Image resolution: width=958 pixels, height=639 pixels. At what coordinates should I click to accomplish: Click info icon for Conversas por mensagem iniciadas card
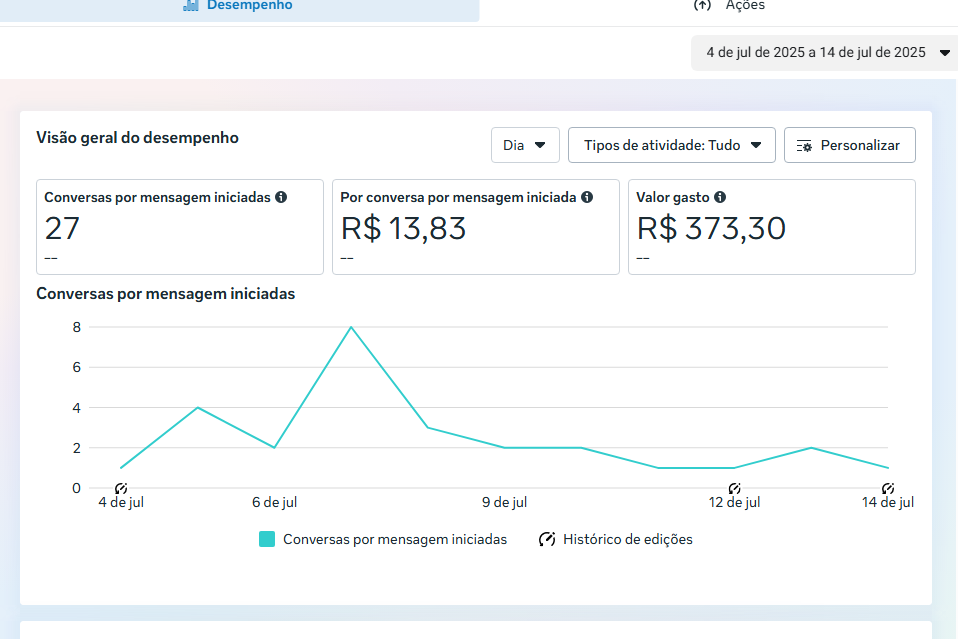[281, 198]
